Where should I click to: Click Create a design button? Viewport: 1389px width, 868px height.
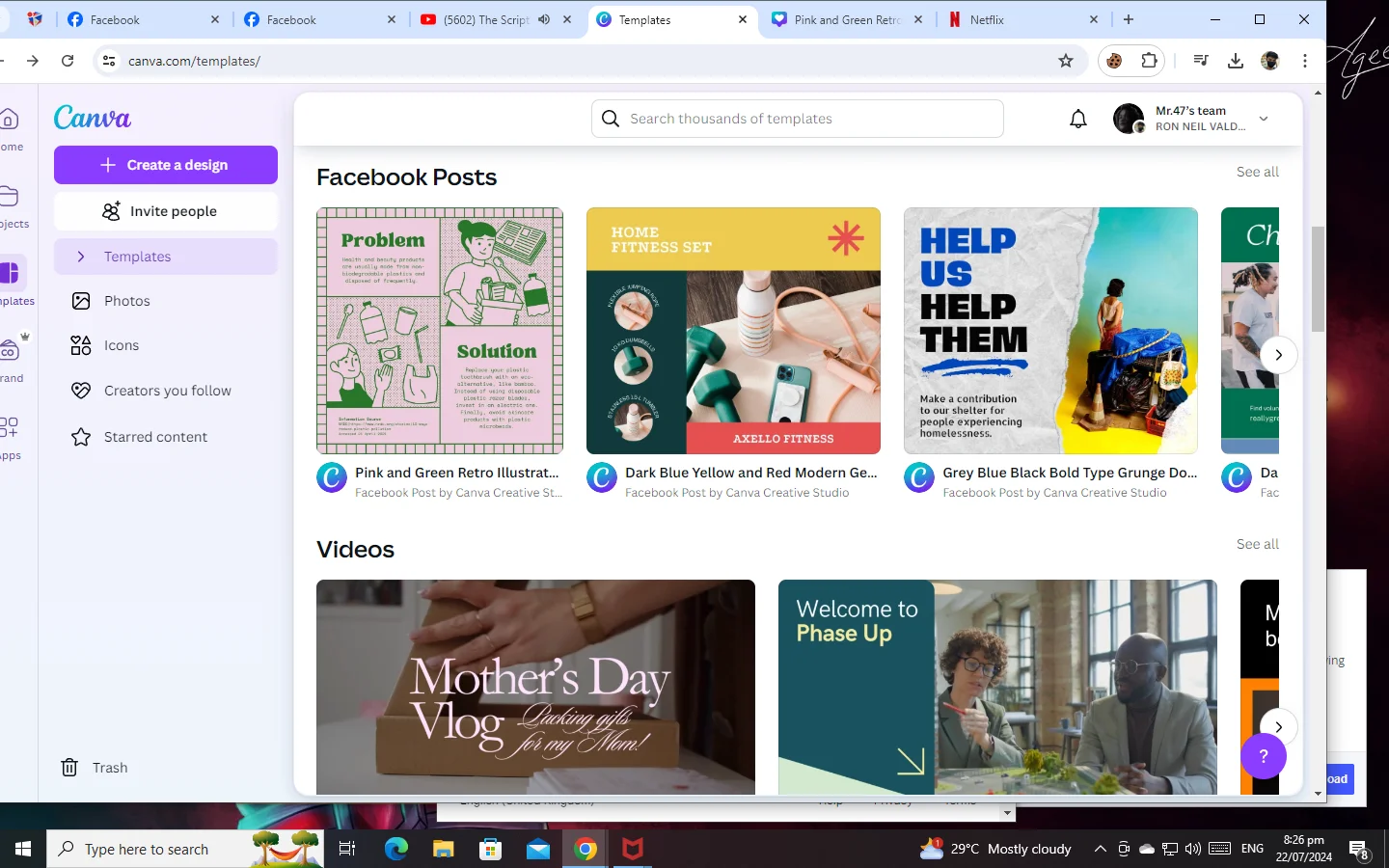click(166, 165)
